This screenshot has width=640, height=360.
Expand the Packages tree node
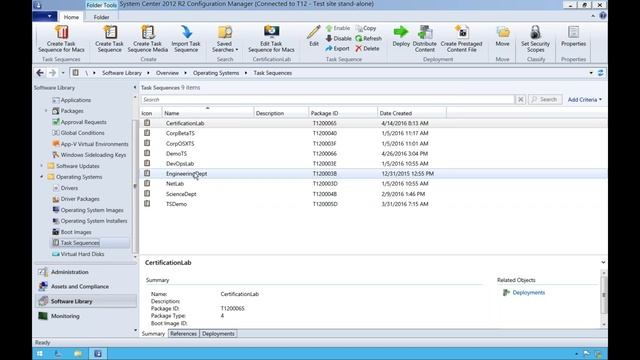(x=46, y=111)
